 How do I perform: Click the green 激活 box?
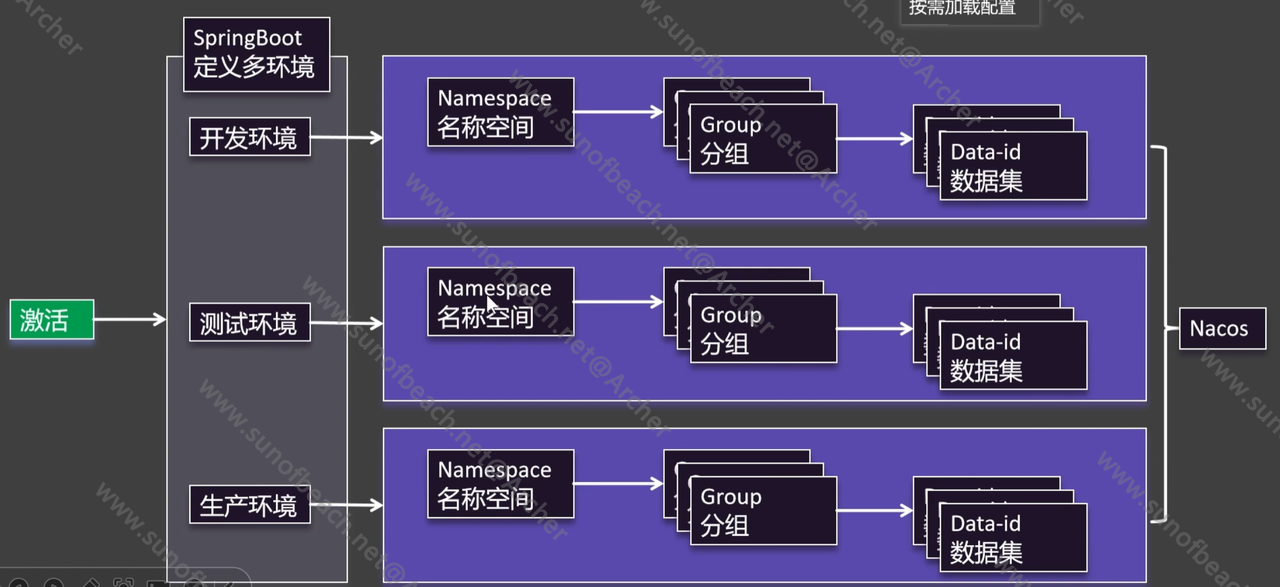(52, 320)
